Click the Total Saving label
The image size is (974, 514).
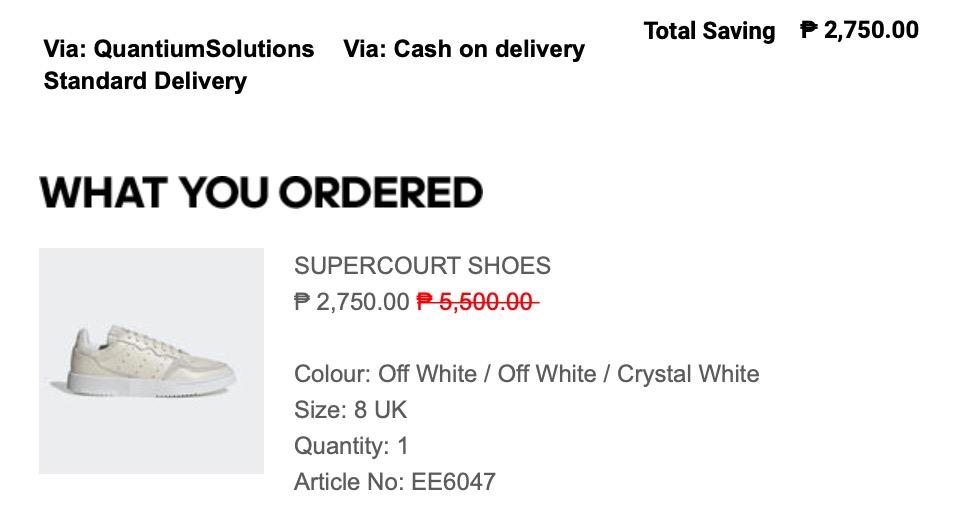click(x=709, y=31)
